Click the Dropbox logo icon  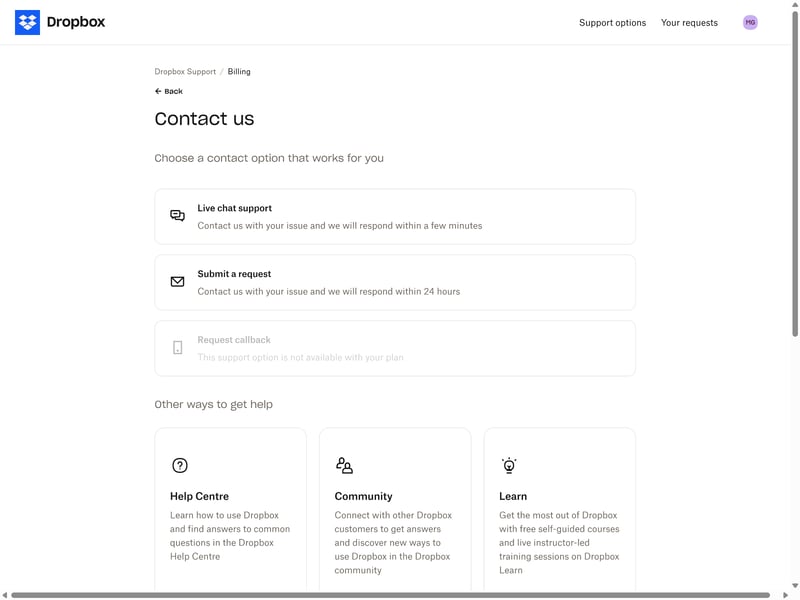point(27,22)
